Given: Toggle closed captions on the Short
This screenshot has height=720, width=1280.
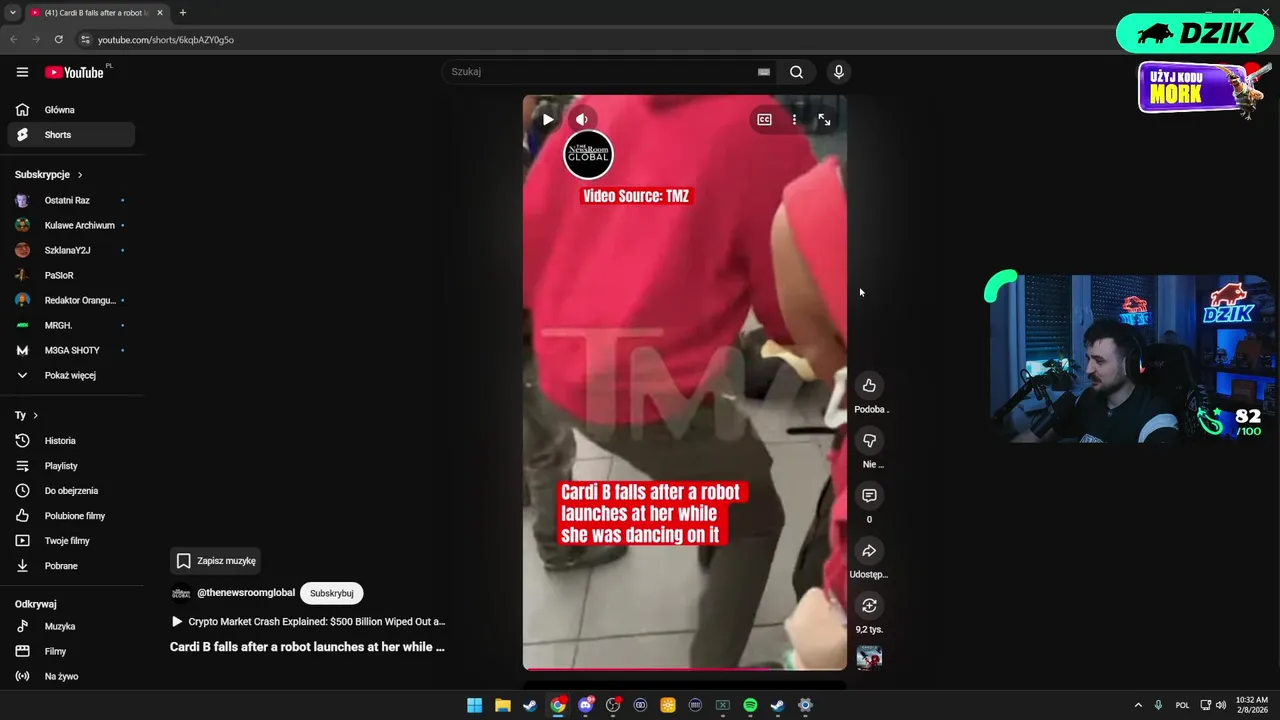Looking at the screenshot, I should [764, 119].
